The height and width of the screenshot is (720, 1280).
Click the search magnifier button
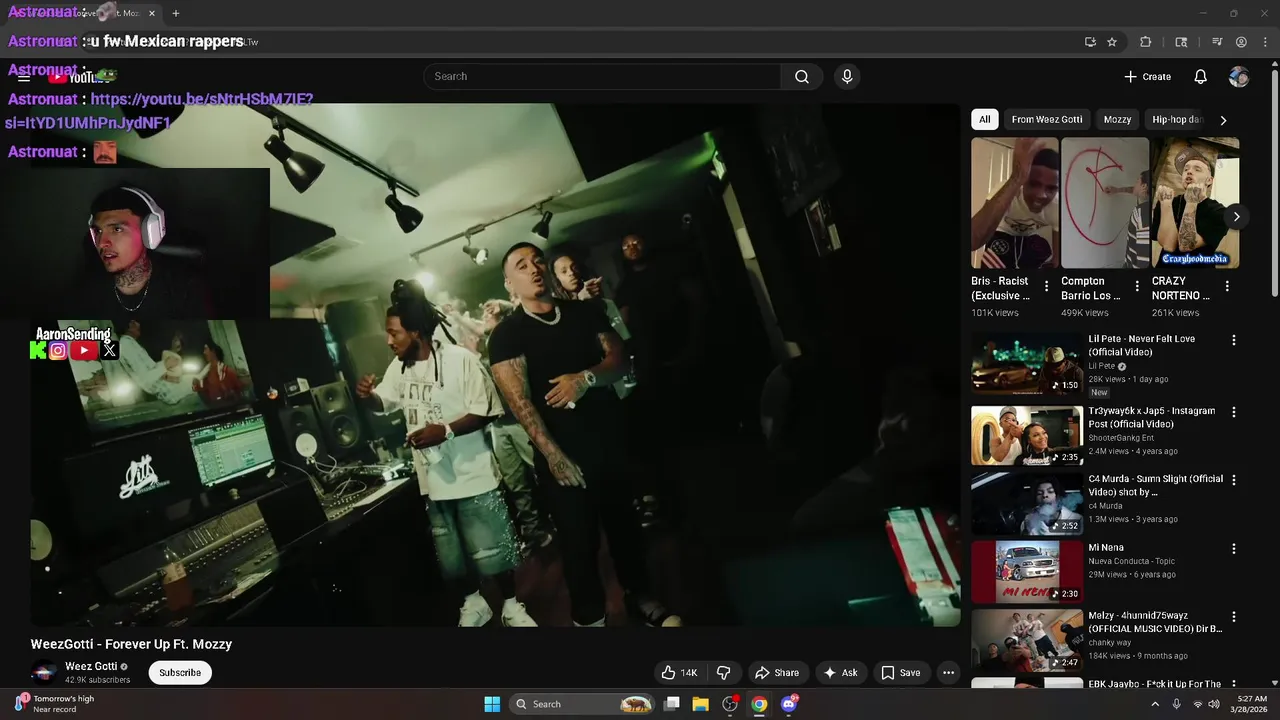tap(802, 77)
